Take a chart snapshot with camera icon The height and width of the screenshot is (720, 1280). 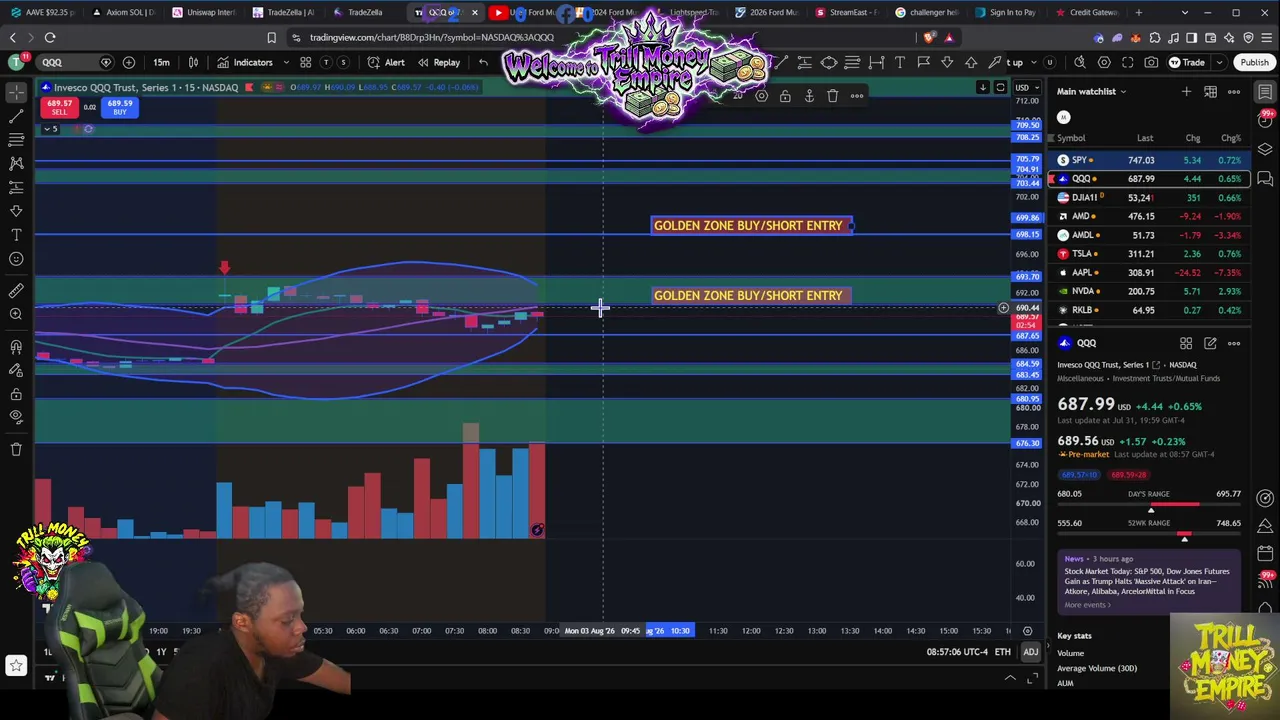(x=1151, y=62)
